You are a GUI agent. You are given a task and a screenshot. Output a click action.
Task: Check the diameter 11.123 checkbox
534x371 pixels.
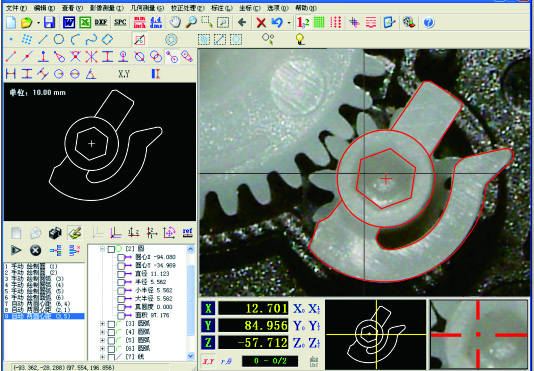[x=121, y=274]
